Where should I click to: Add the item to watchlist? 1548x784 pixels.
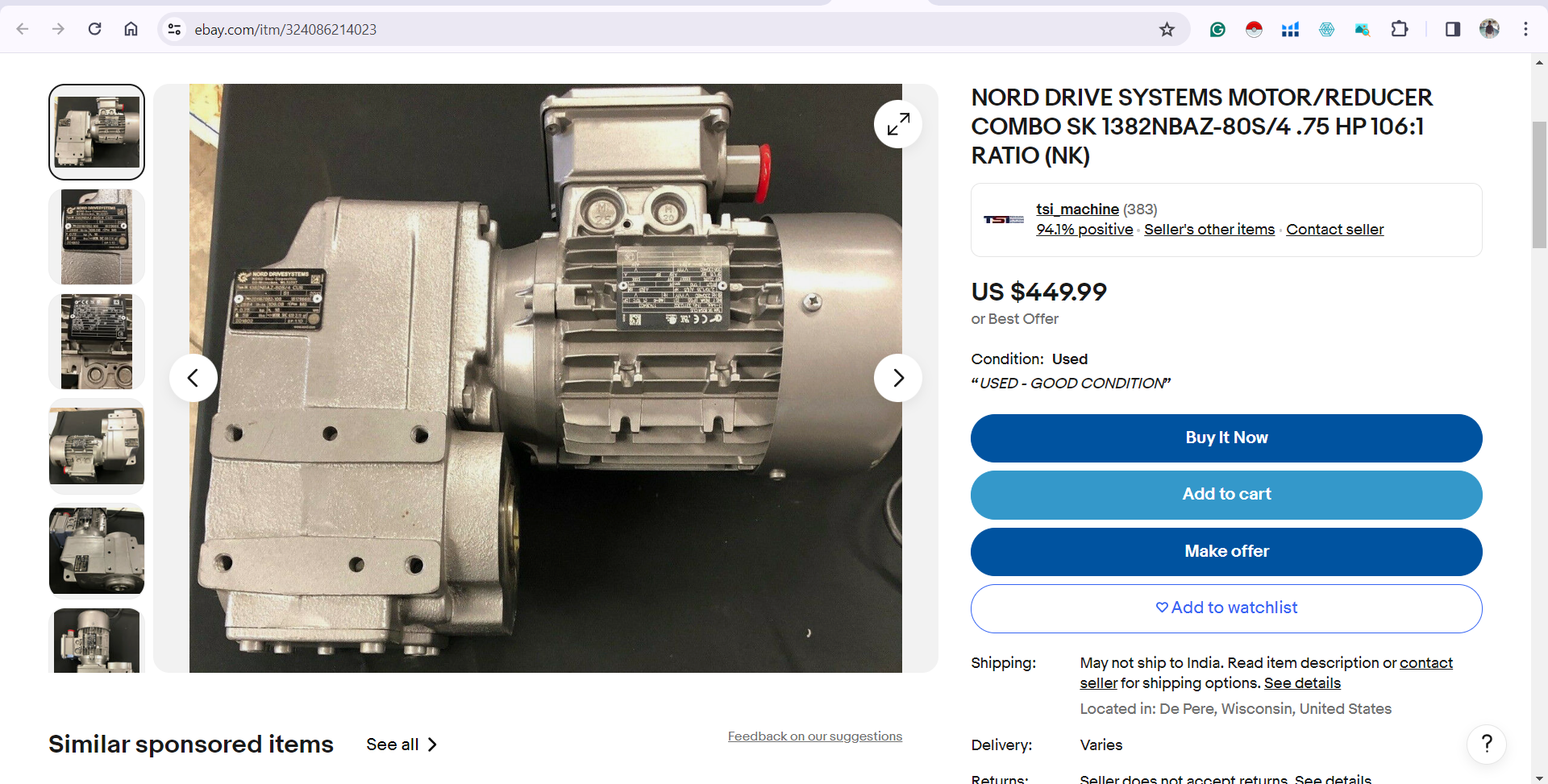pos(1226,608)
